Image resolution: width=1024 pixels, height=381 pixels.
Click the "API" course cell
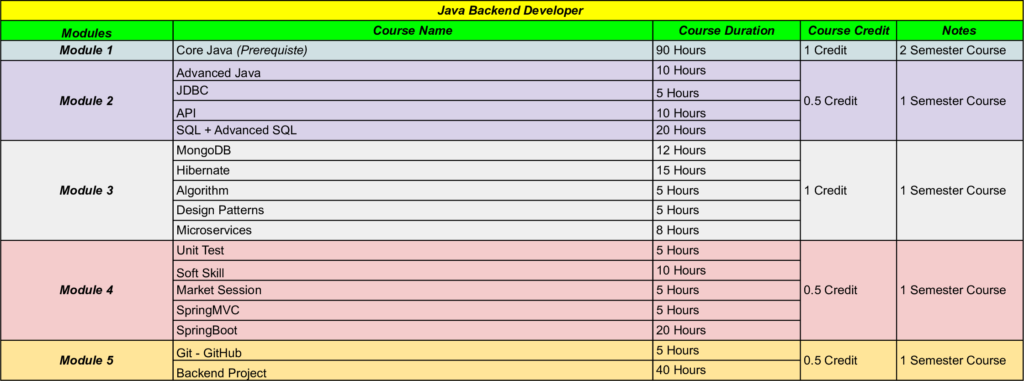tap(413, 111)
